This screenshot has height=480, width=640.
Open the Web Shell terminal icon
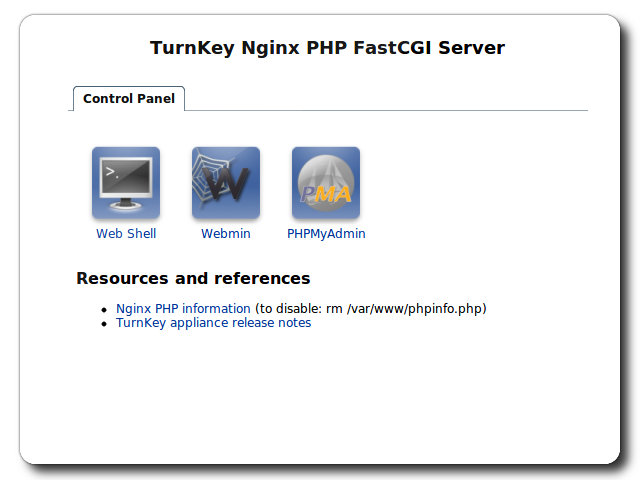[x=126, y=183]
